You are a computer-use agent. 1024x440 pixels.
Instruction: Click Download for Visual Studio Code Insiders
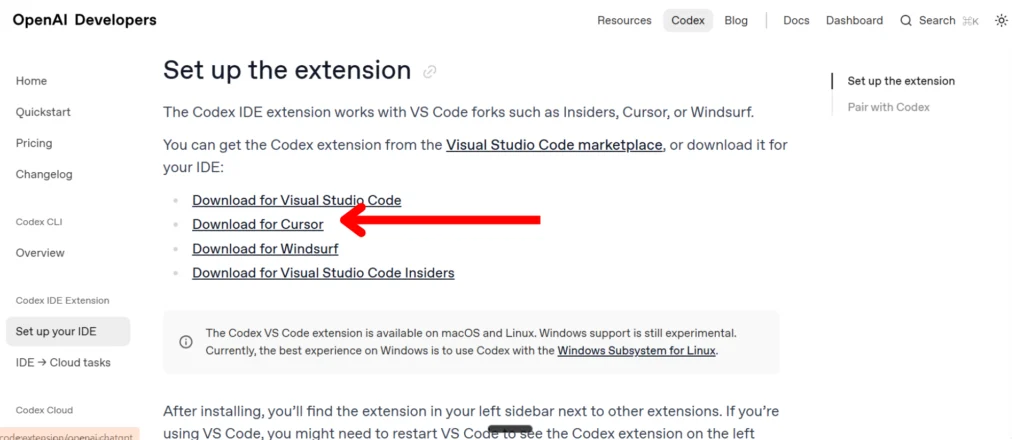click(x=323, y=273)
